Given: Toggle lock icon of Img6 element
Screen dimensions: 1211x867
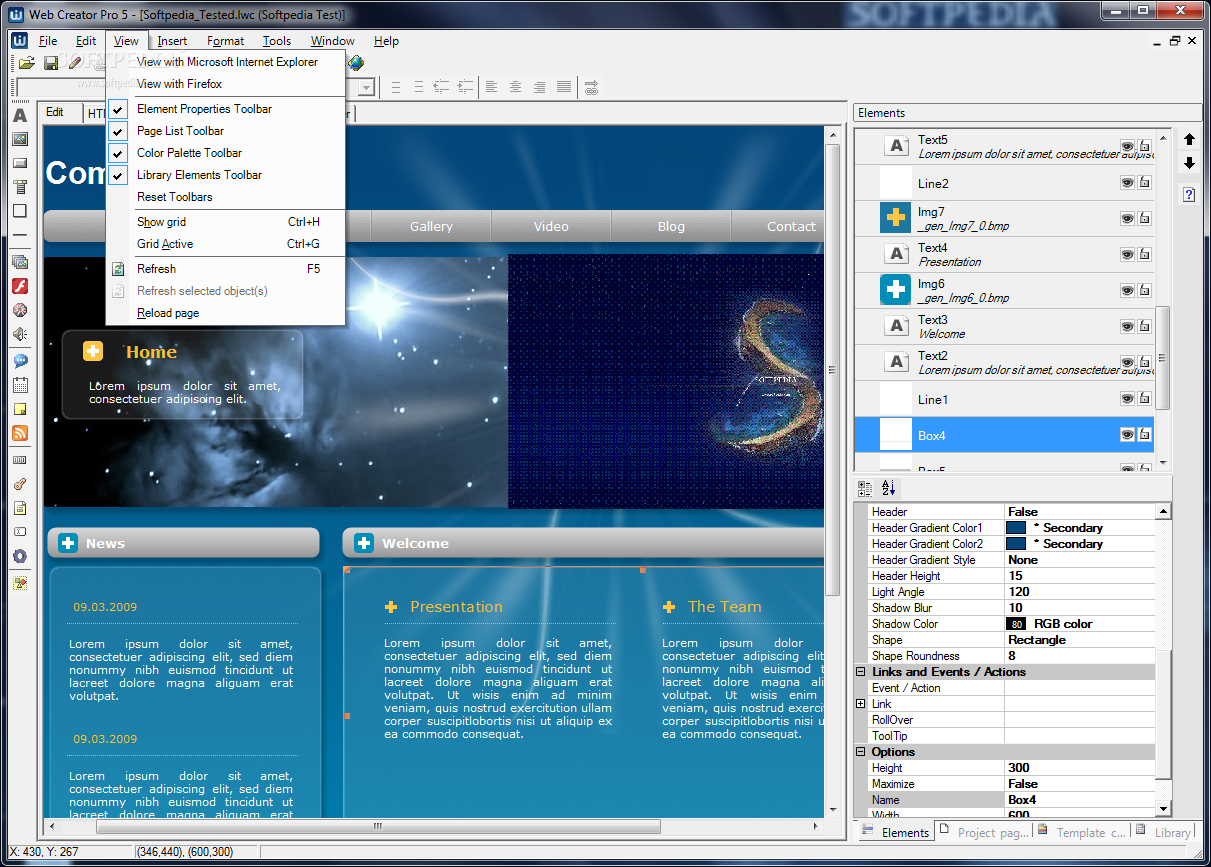Looking at the screenshot, I should (x=1144, y=291).
